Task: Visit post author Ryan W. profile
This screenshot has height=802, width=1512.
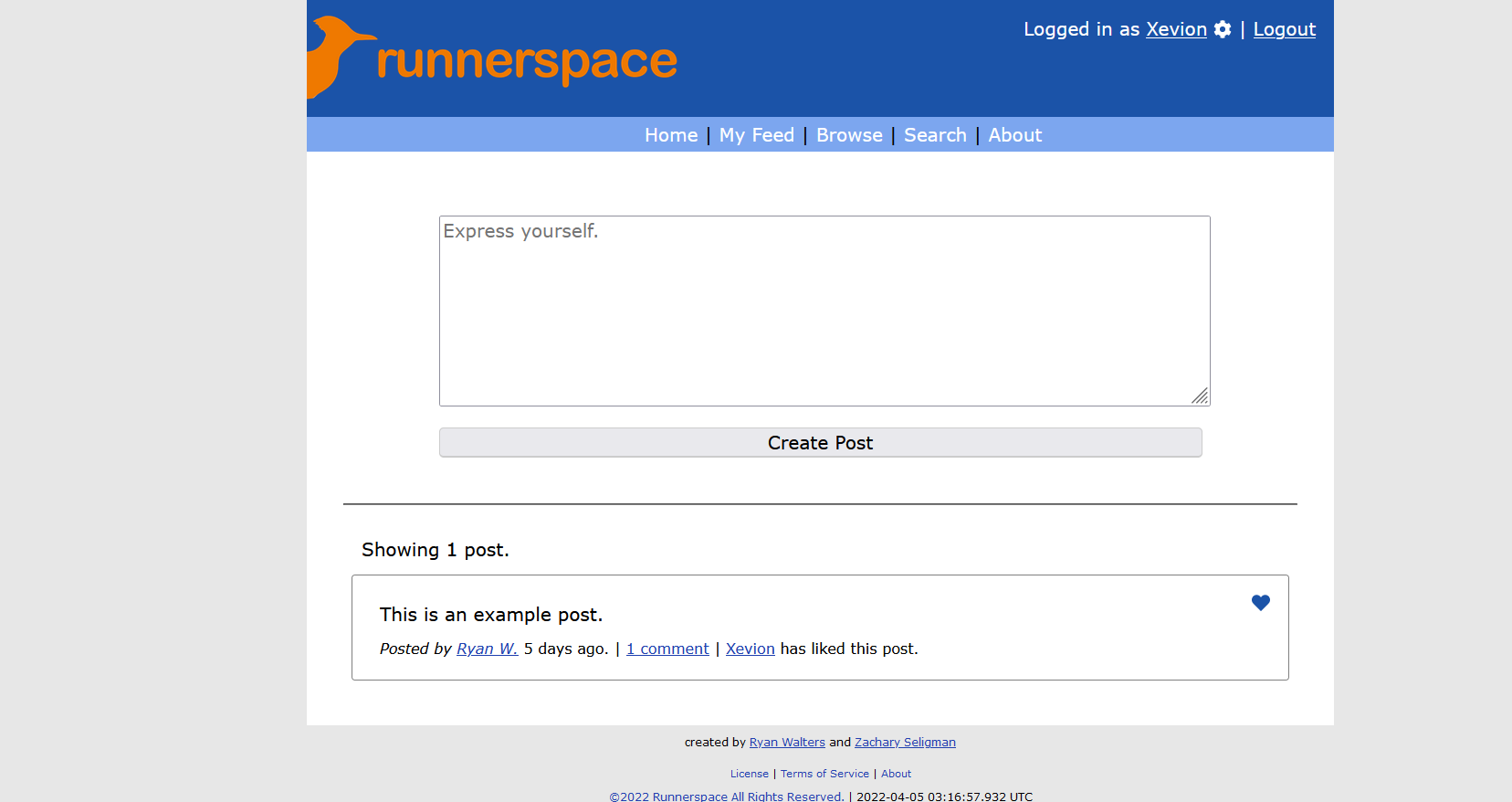Action: [x=487, y=649]
